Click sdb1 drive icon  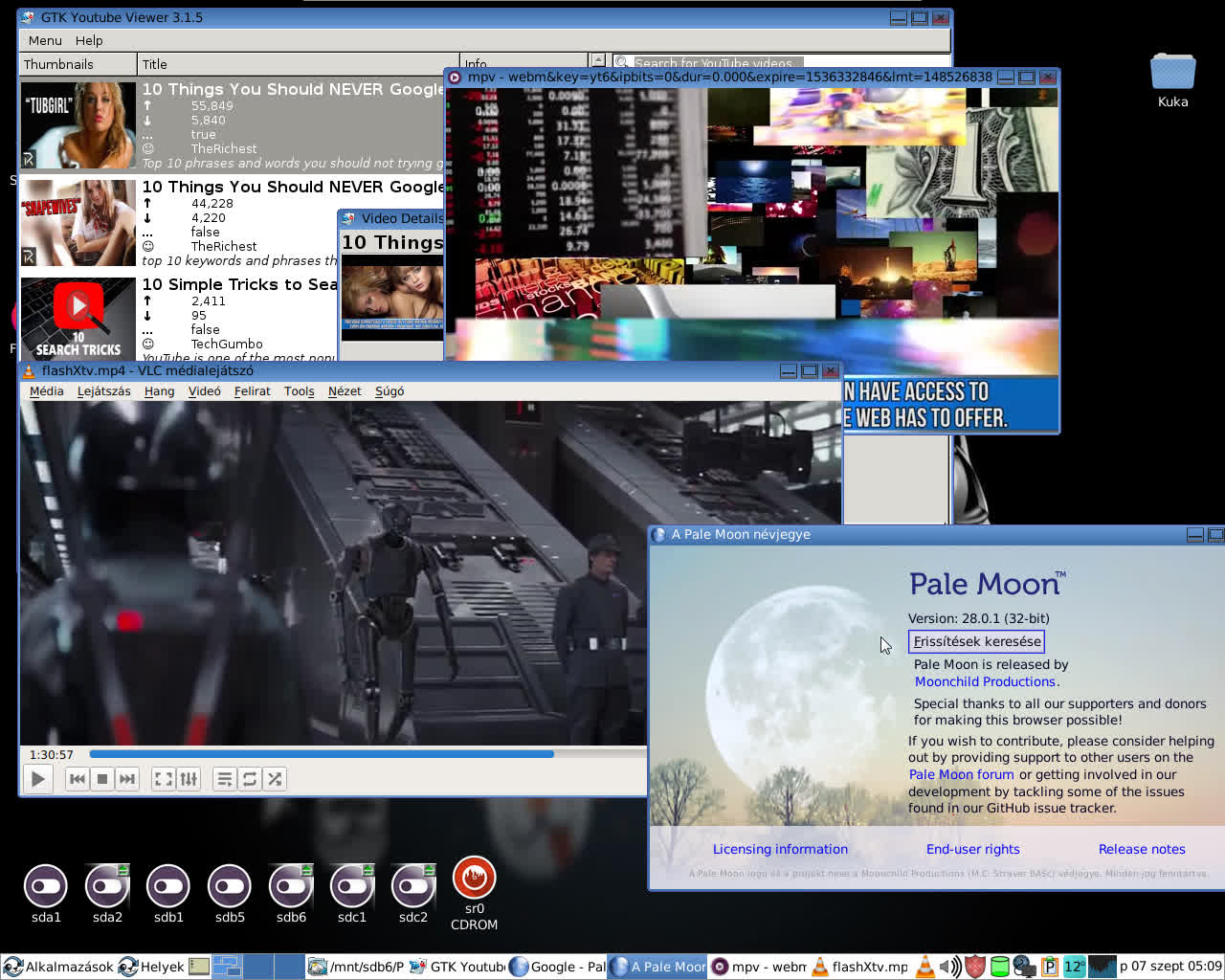click(168, 894)
